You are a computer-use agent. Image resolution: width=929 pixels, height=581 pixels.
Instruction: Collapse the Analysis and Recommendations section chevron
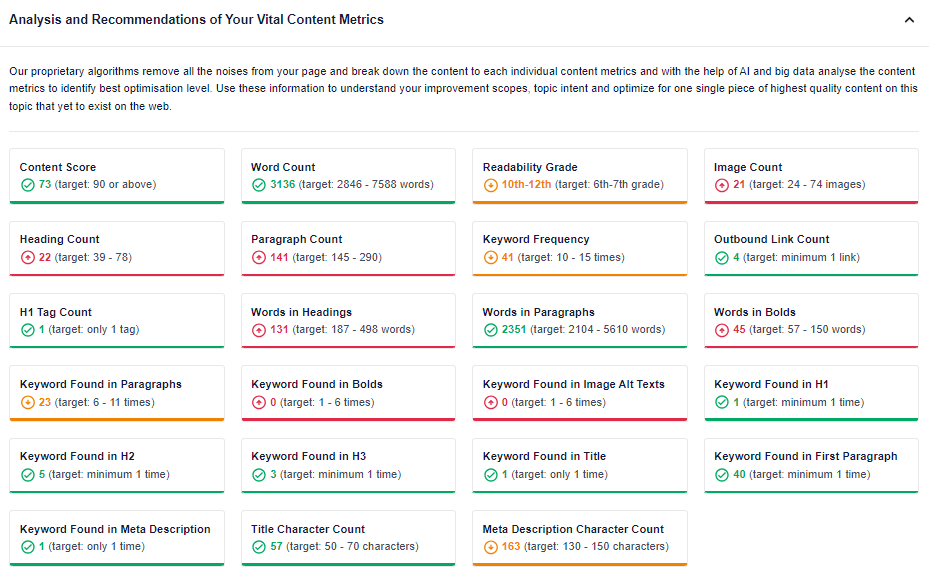pos(909,20)
